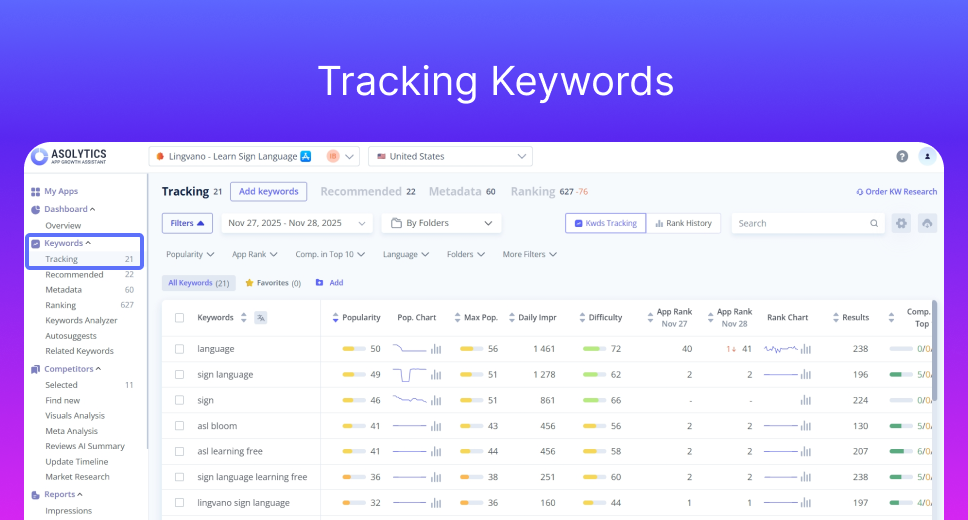This screenshot has width=968, height=520.
Task: Click the search magnifier icon
Action: point(874,224)
